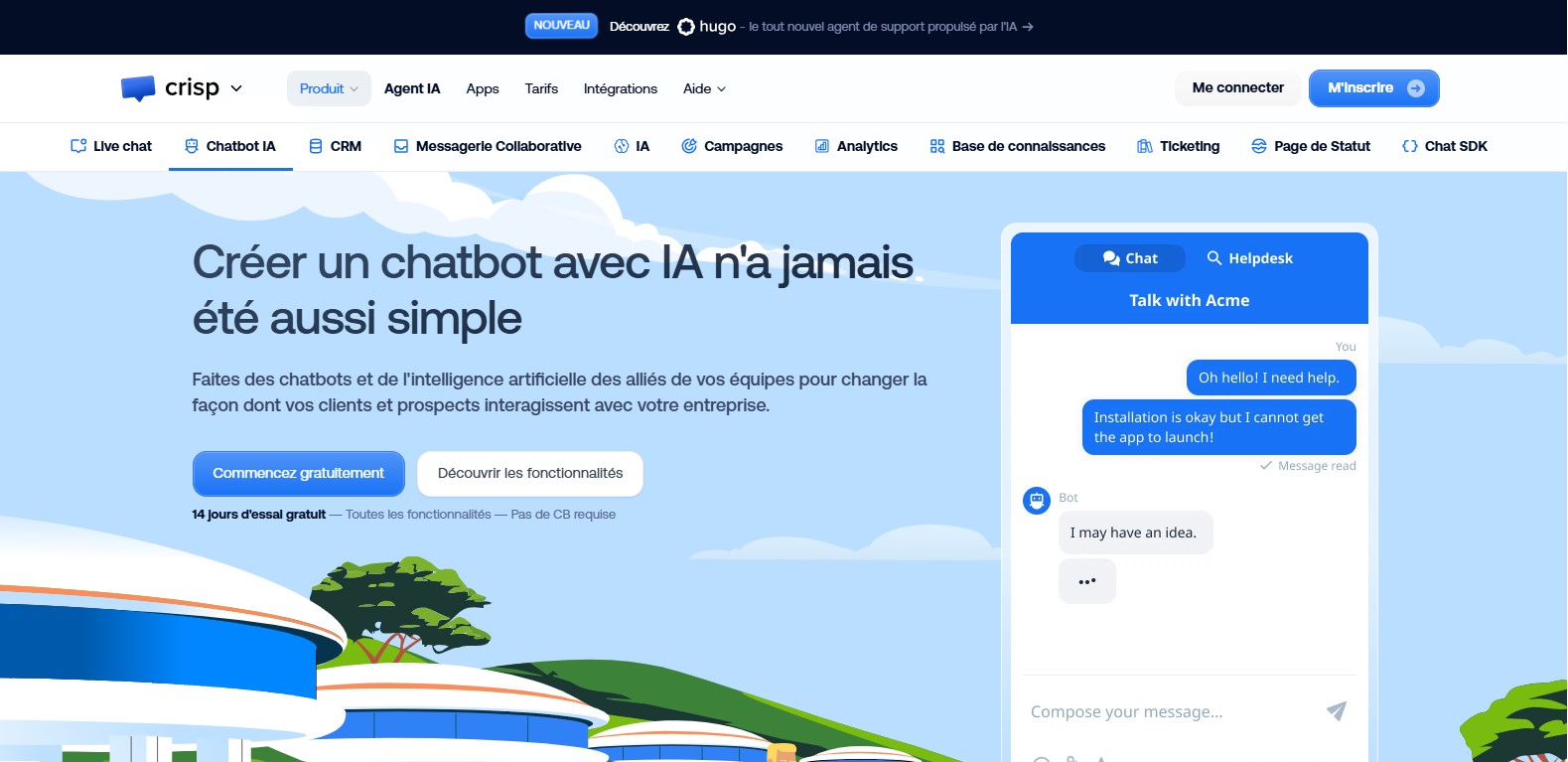Viewport: 1568px width, 762px height.
Task: Select the Campagnes target icon
Action: [x=689, y=146]
